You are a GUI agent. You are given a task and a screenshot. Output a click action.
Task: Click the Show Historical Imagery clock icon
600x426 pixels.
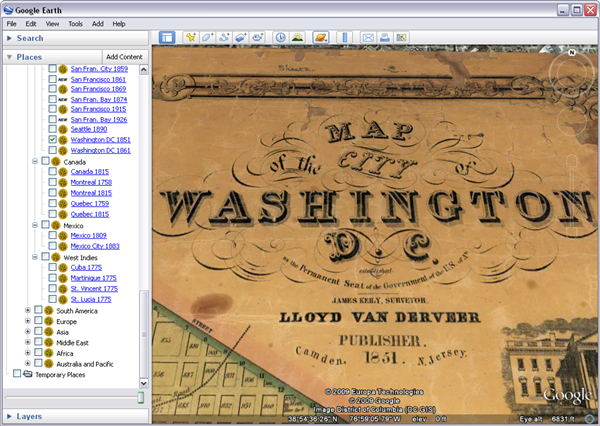click(x=281, y=38)
